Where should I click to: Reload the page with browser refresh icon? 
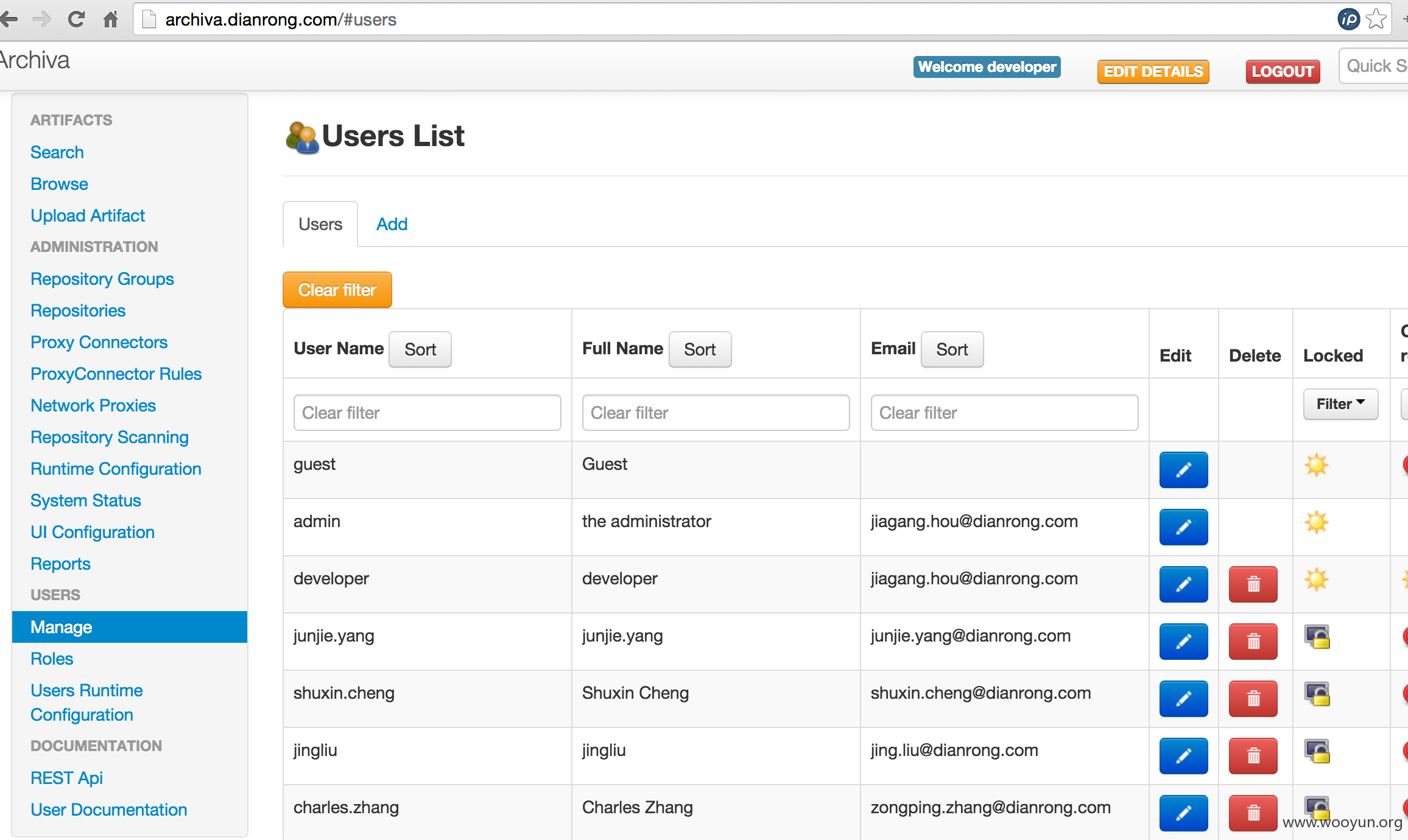point(76,19)
